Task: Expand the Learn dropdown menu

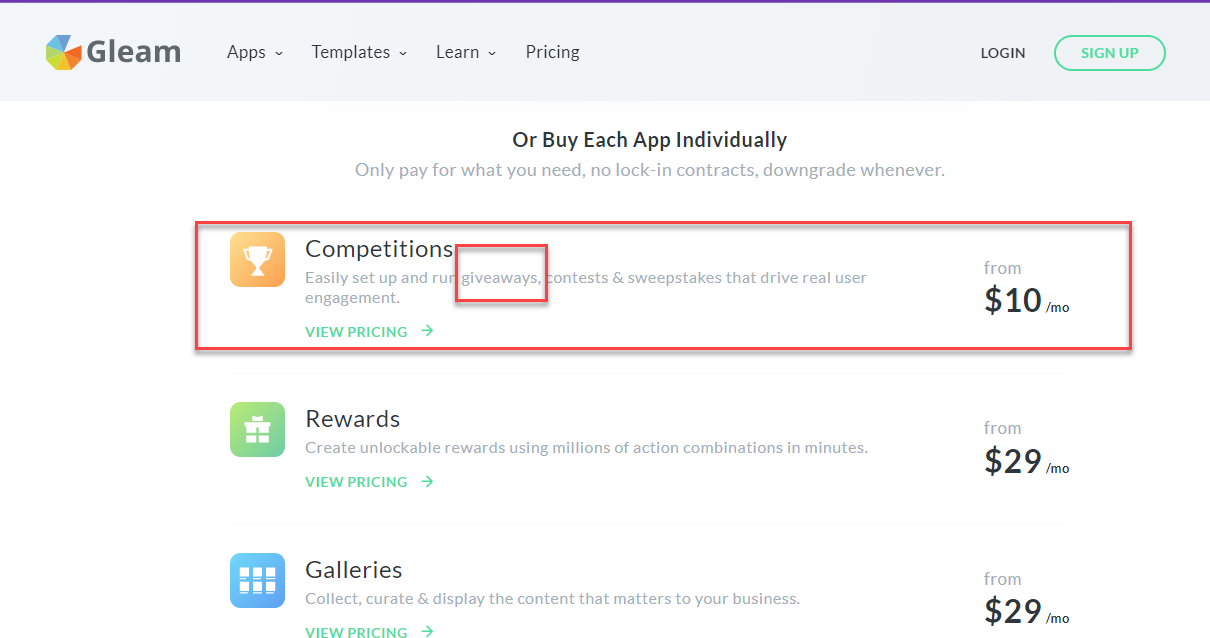Action: (466, 52)
